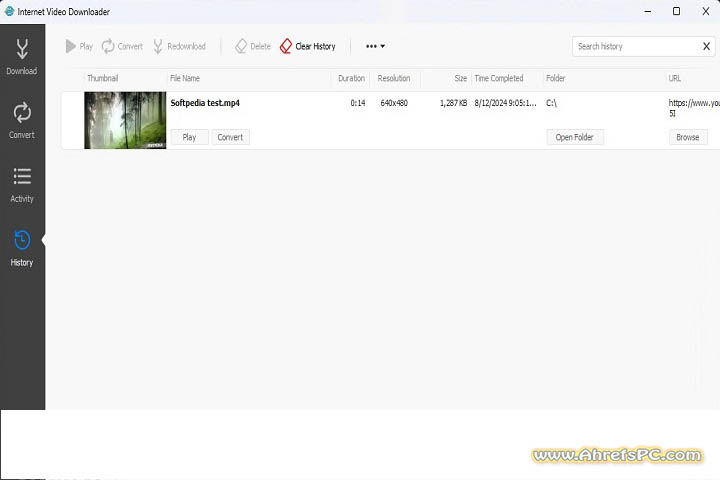This screenshot has height=480, width=720.
Task: Open the Activity list in sidebar
Action: point(22,185)
